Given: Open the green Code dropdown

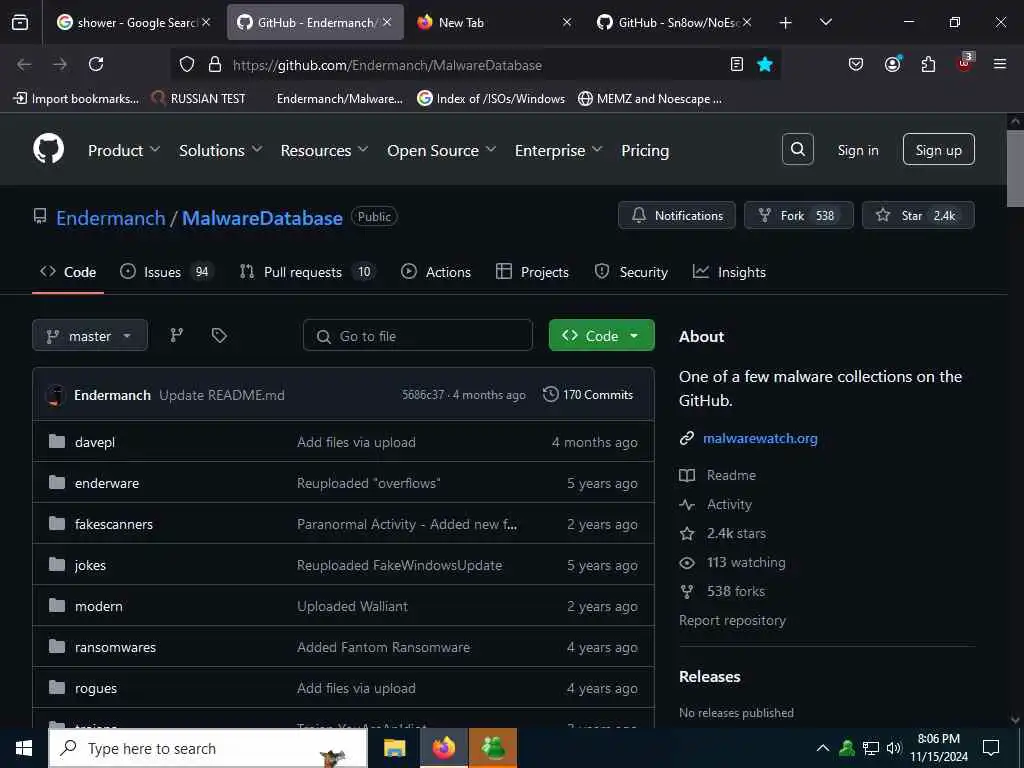Looking at the screenshot, I should (x=601, y=336).
